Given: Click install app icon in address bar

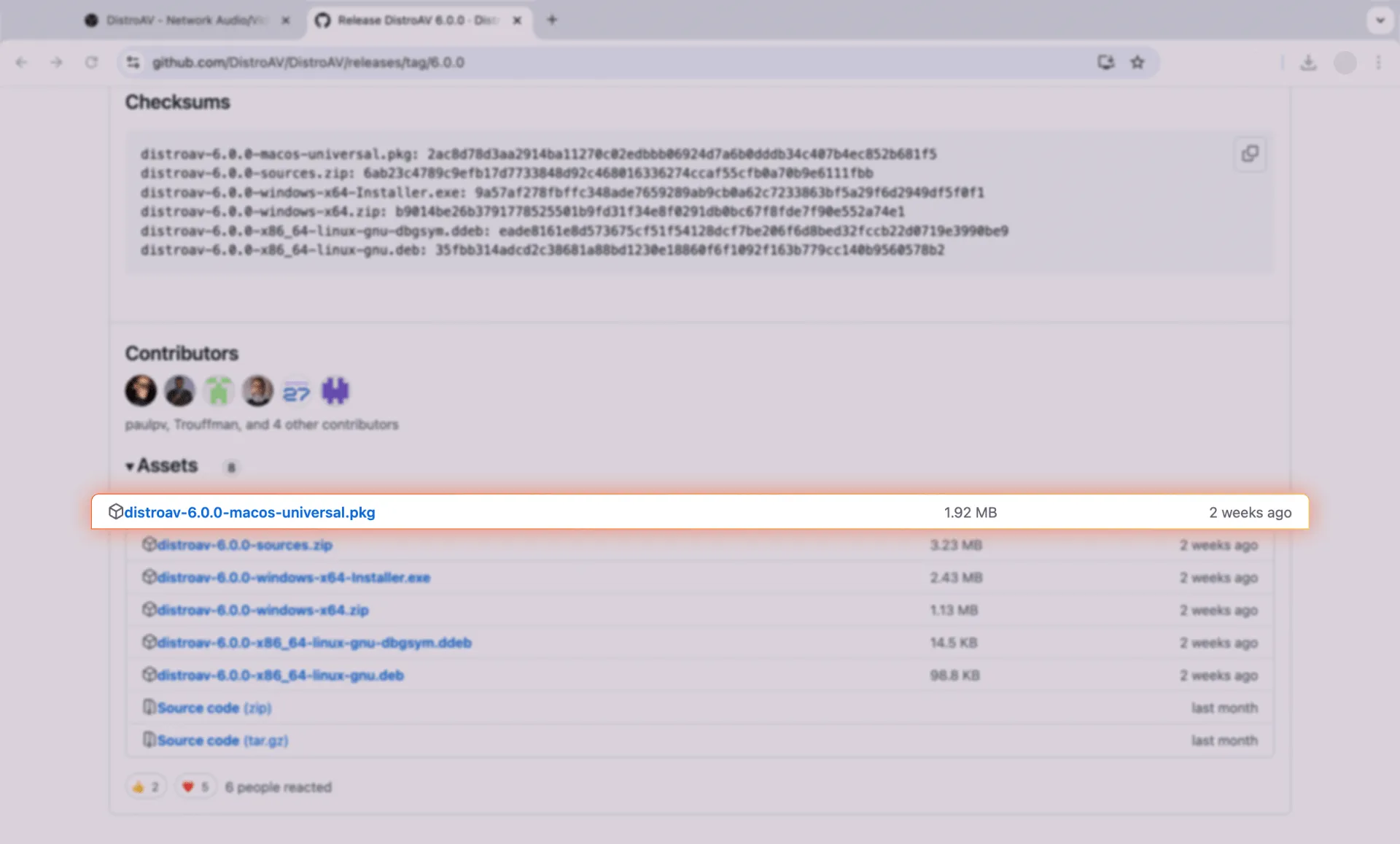Looking at the screenshot, I should (x=1106, y=63).
